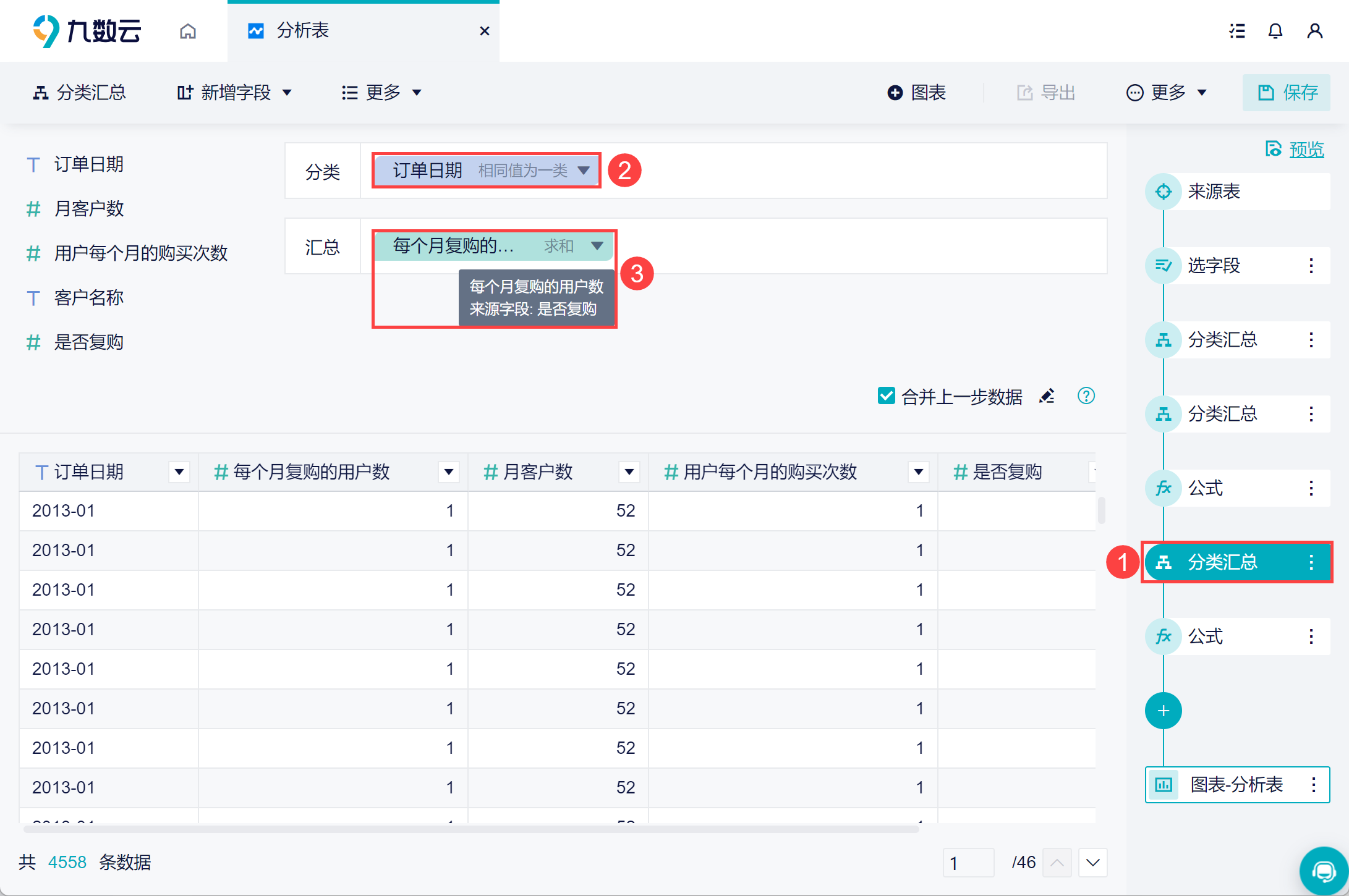The width and height of the screenshot is (1349, 896).
Task: Click the page number input field
Action: pos(968,863)
